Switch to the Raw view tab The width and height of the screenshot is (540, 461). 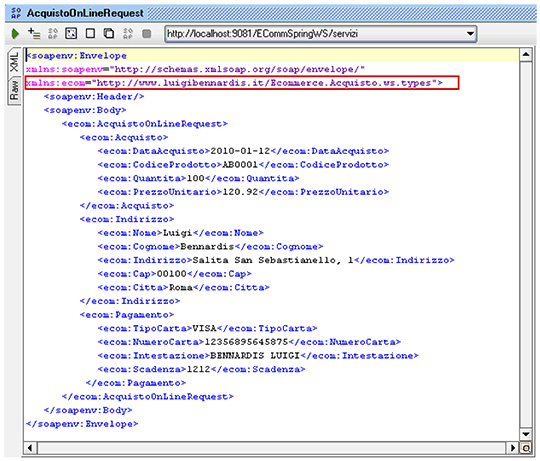(x=14, y=90)
